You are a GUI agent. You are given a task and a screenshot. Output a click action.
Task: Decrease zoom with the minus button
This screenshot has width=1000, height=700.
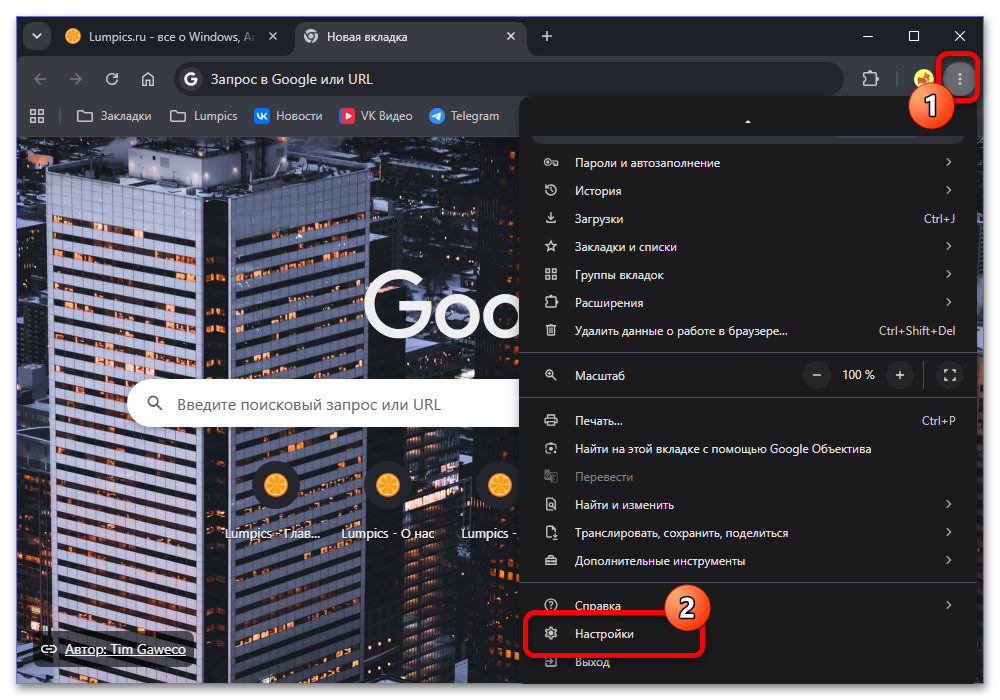(x=816, y=375)
